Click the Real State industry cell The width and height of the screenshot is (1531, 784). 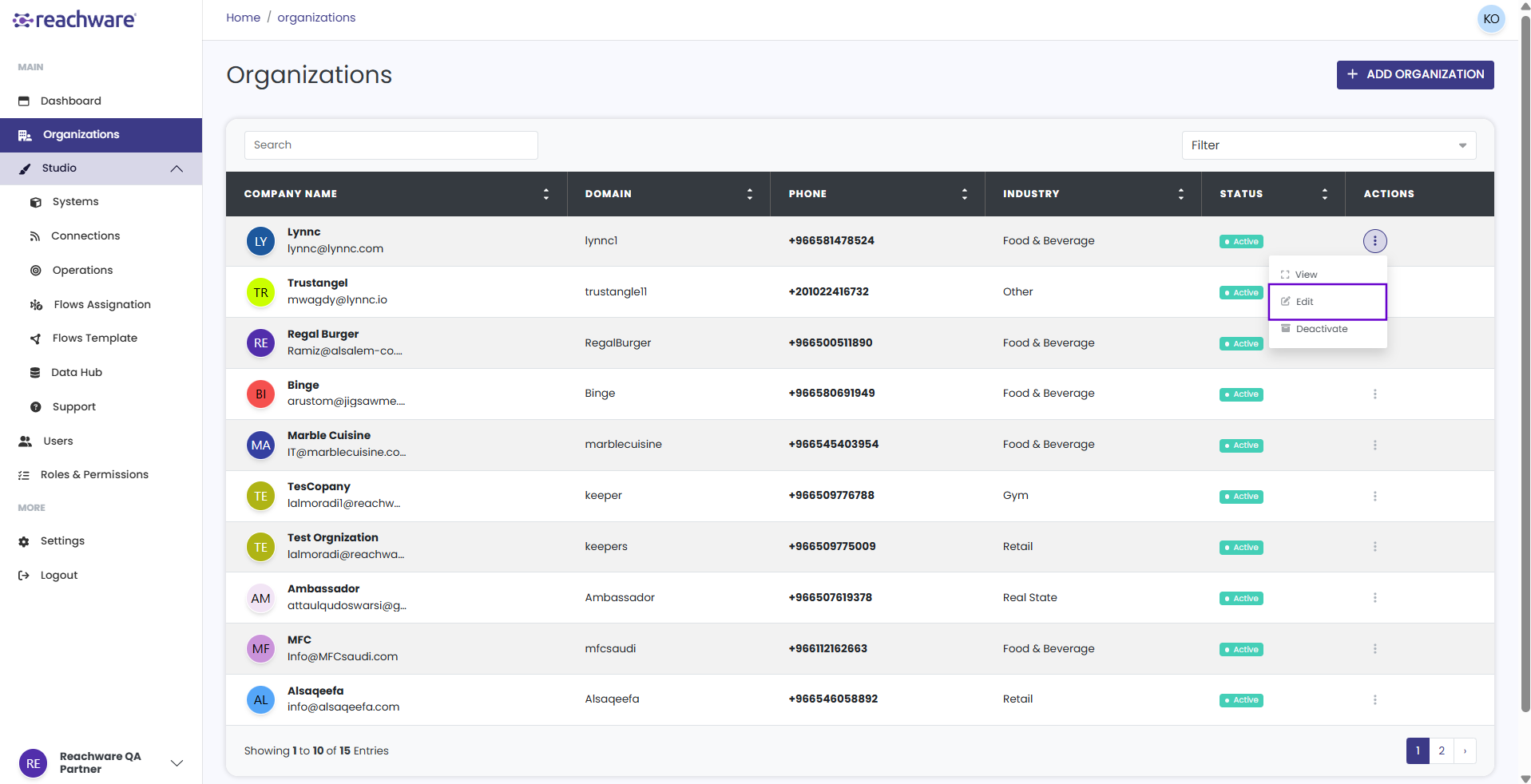(x=1029, y=598)
